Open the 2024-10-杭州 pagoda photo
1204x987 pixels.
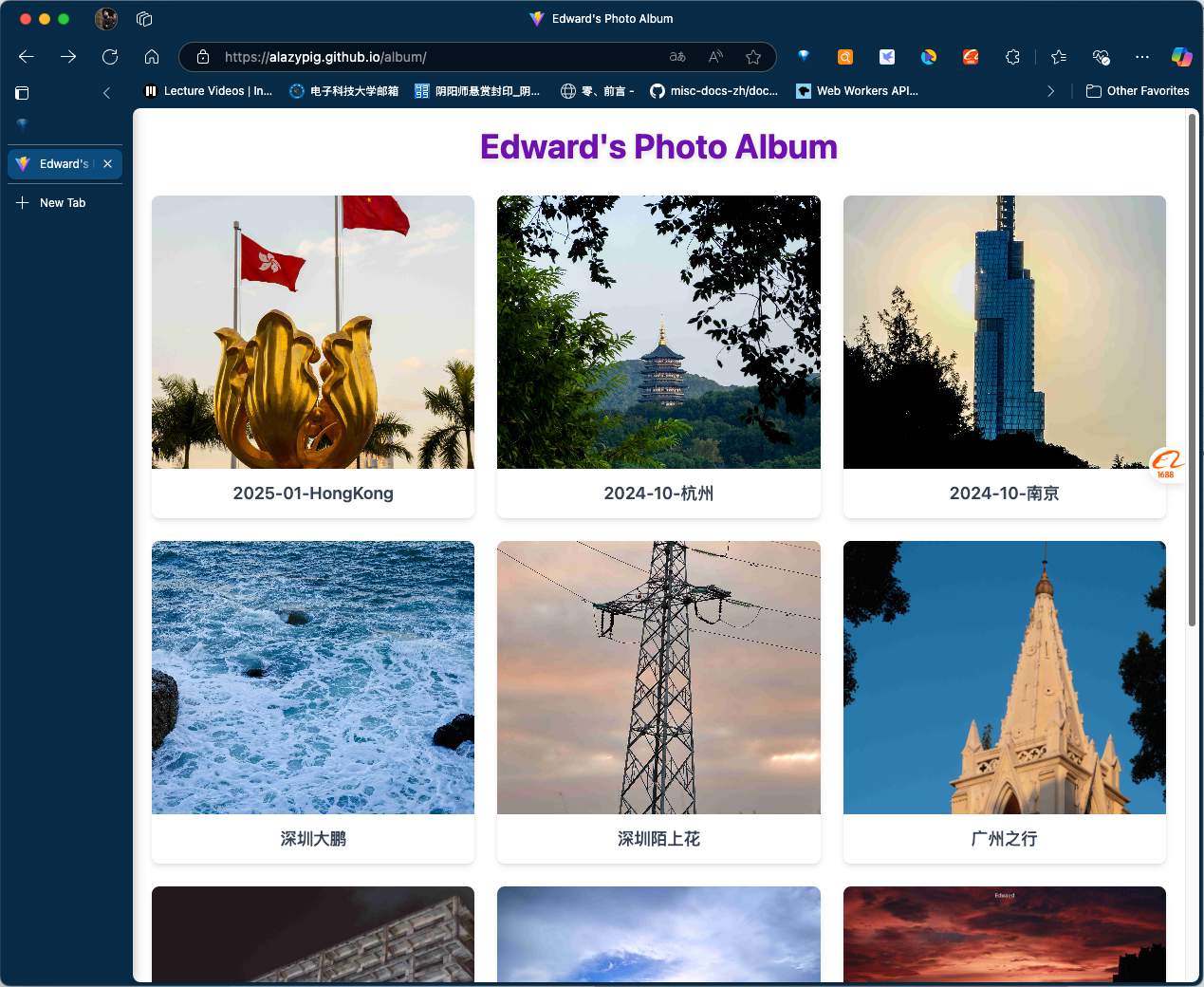(x=658, y=332)
